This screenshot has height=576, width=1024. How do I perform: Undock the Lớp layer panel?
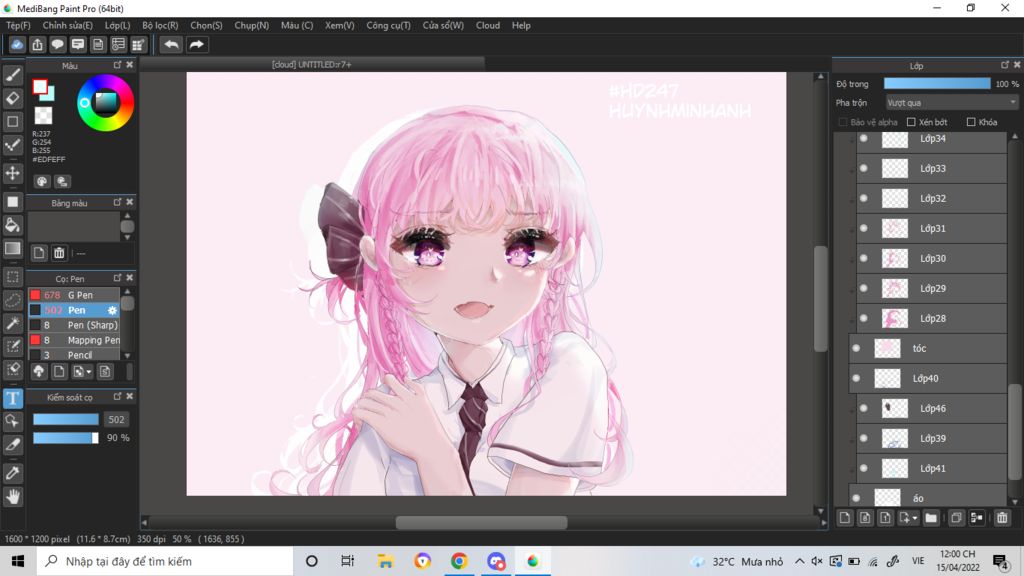pyautogui.click(x=1005, y=65)
